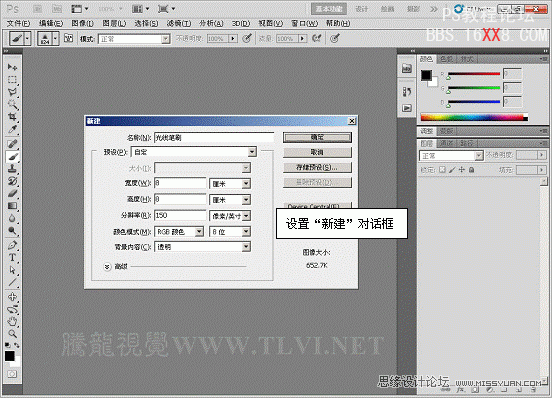Open the layer blend mode dropdown
Screen dimensions: 552x398
coord(451,156)
